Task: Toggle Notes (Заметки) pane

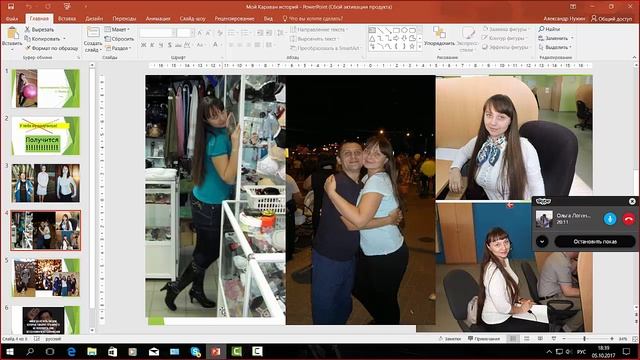Action: 449,339
